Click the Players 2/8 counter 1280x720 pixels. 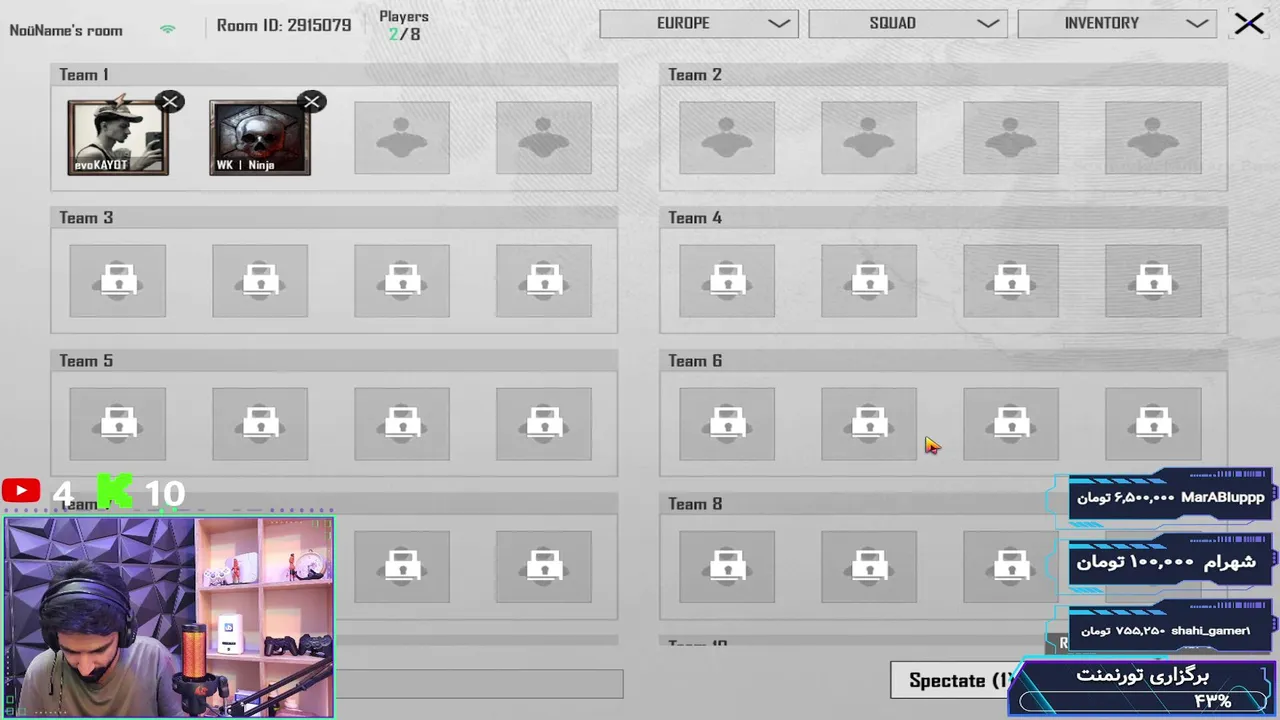(404, 25)
